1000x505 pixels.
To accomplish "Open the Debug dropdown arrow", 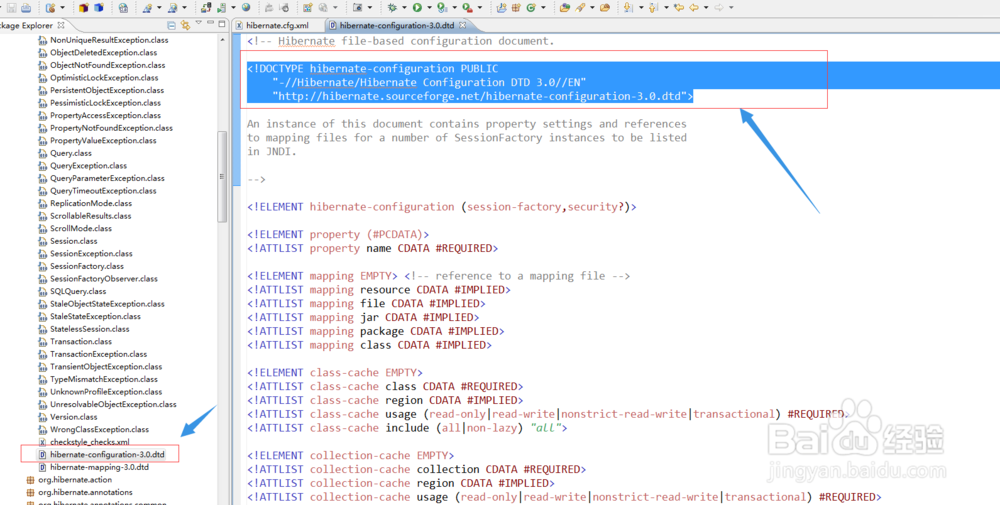I will [x=404, y=8].
